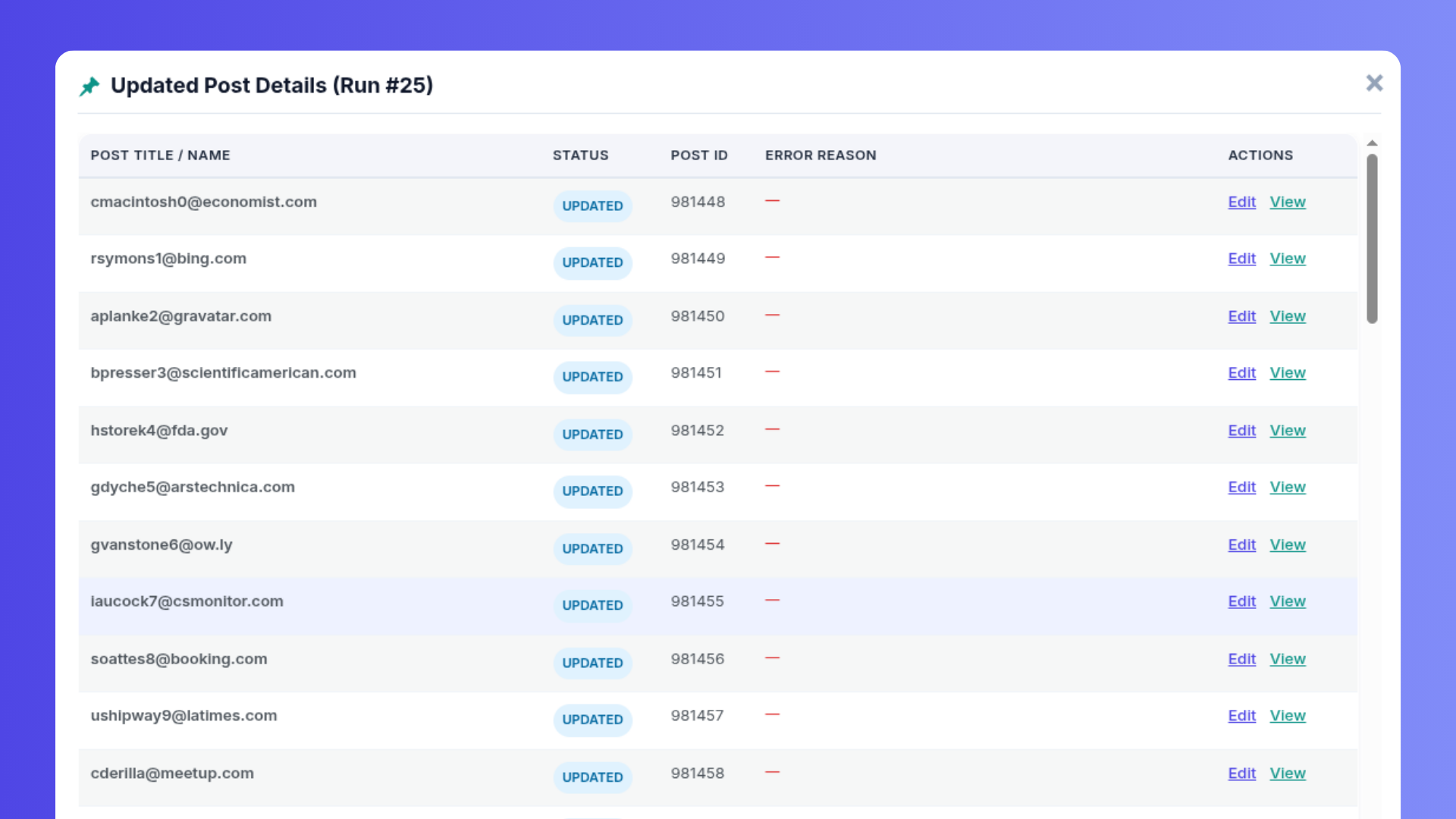This screenshot has height=819, width=1456.
Task: Click post ID 981454
Action: [698, 545]
